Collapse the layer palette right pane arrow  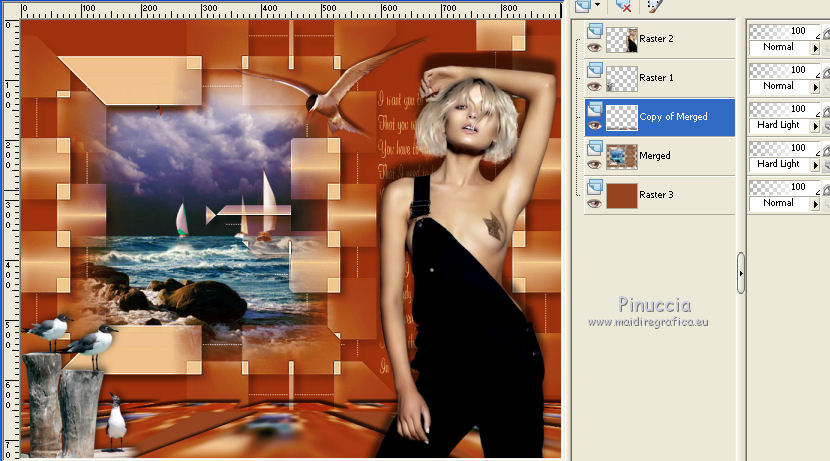tap(741, 273)
